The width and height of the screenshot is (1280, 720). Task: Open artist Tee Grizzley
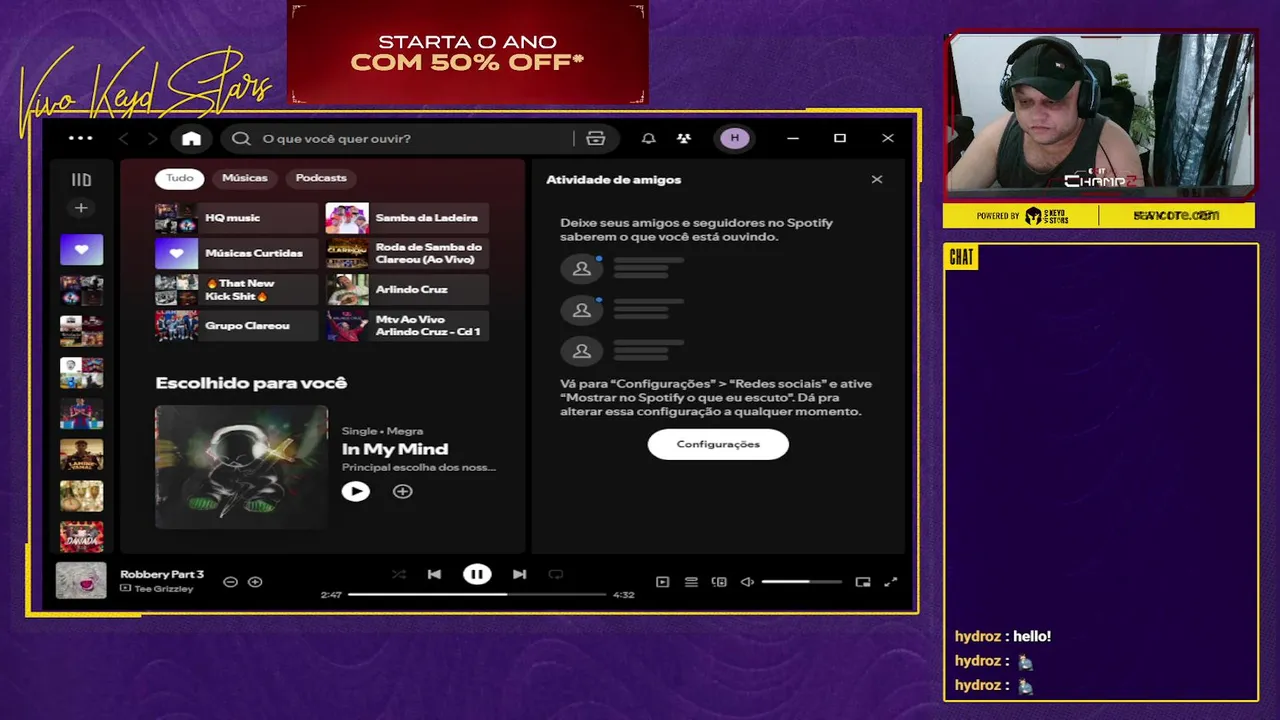click(x=163, y=589)
